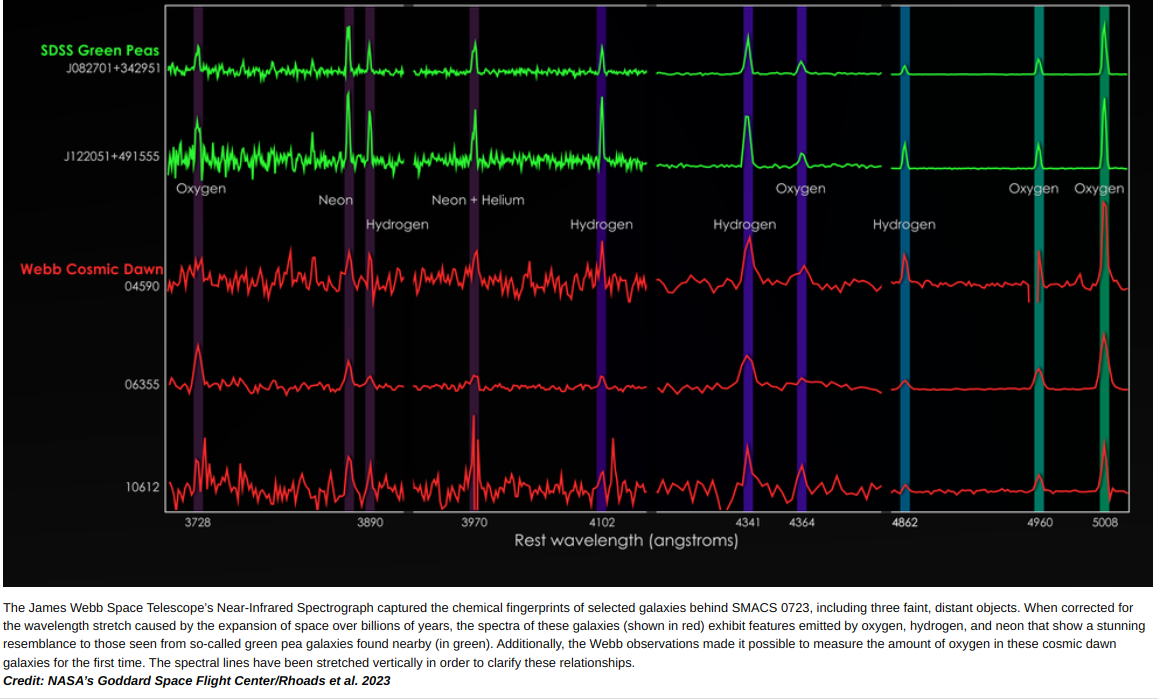The height and width of the screenshot is (699, 1158).
Task: Click the 3970 wavelength tick label
Action: click(x=474, y=523)
